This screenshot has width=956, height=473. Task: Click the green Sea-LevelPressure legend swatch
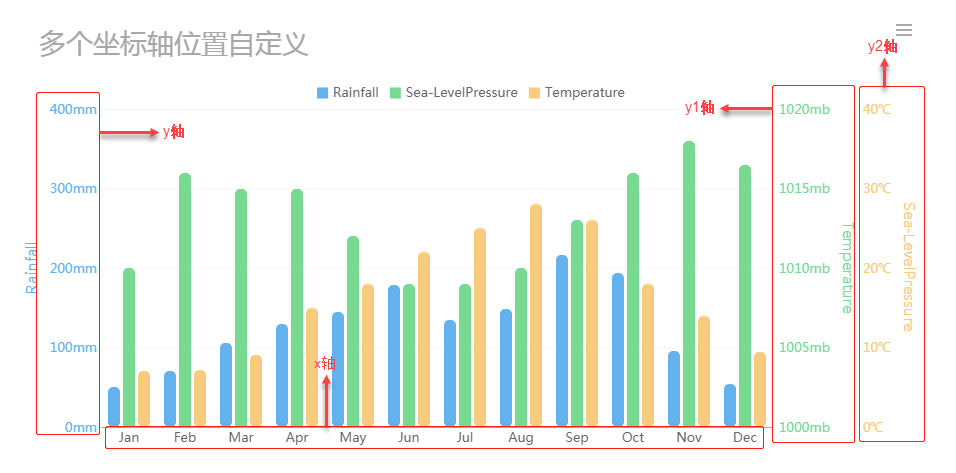click(395, 93)
